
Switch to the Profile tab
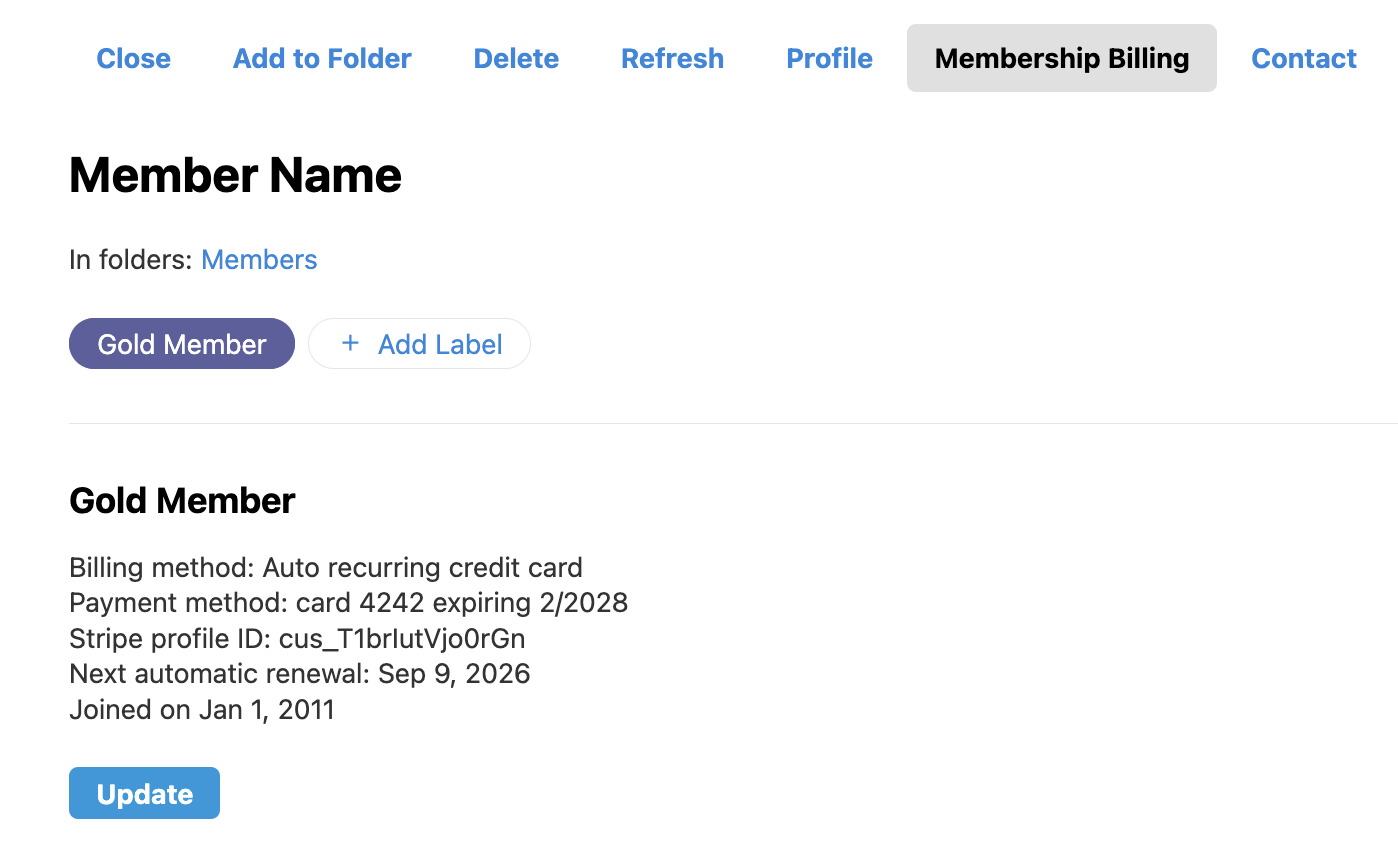pos(829,59)
